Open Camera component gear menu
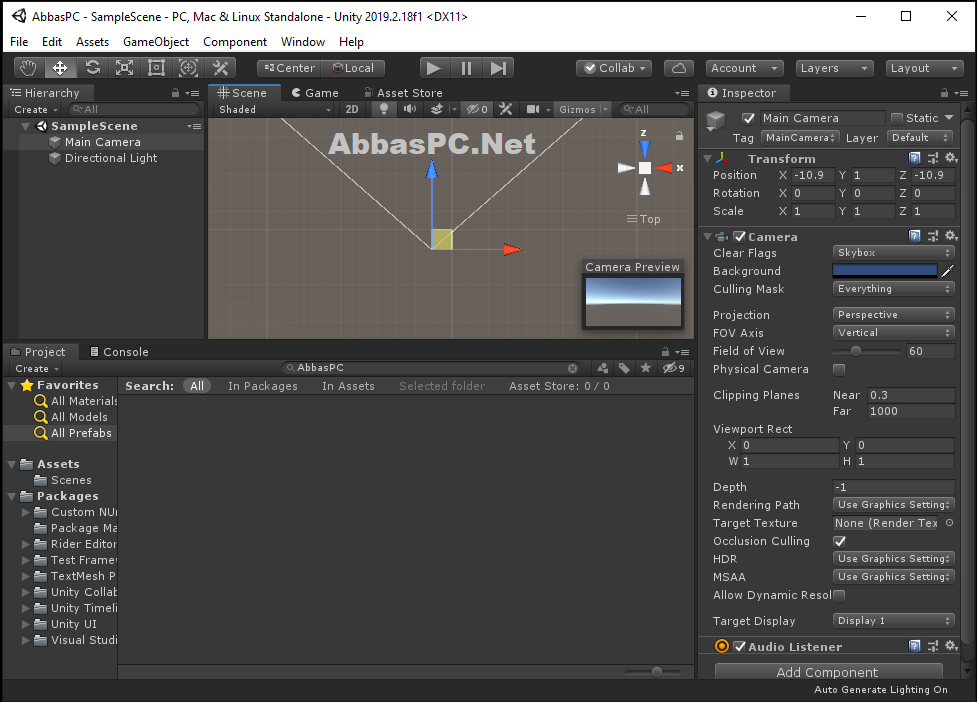This screenshot has height=702, width=977. [951, 236]
